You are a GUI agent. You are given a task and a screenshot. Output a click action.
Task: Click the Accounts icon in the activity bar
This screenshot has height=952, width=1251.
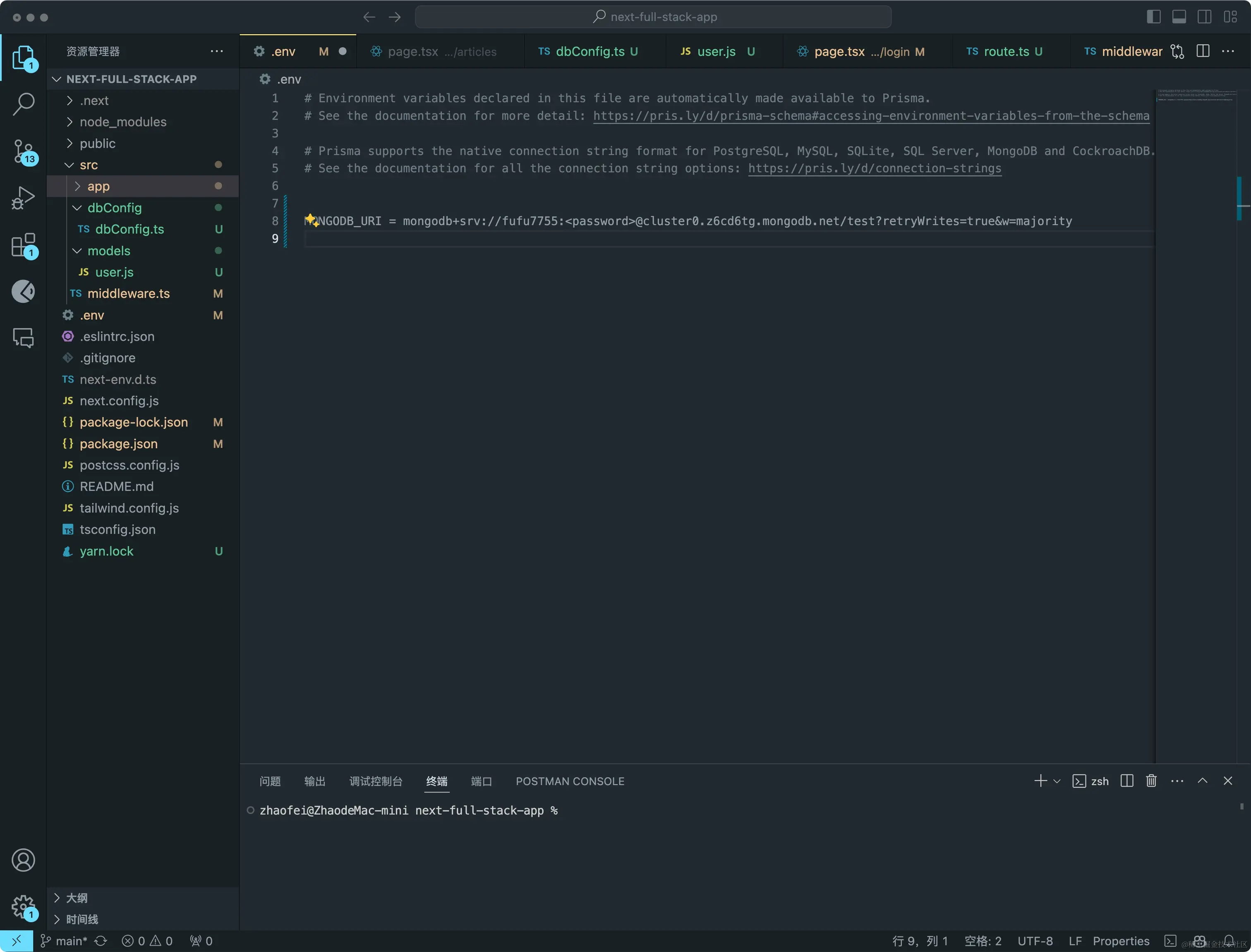pos(23,860)
